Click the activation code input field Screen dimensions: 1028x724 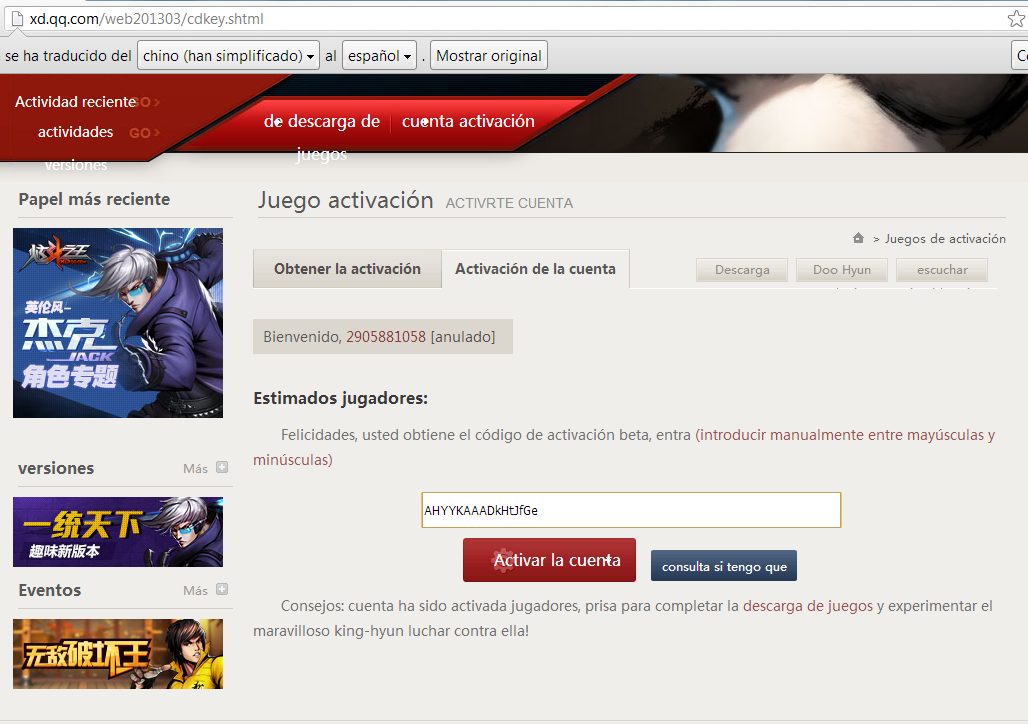point(631,510)
